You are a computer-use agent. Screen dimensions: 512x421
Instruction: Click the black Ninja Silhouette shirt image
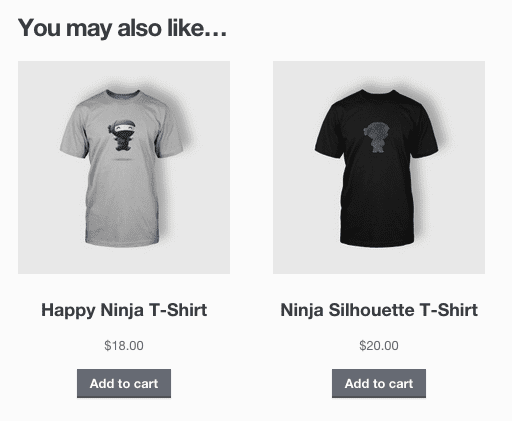tap(379, 167)
